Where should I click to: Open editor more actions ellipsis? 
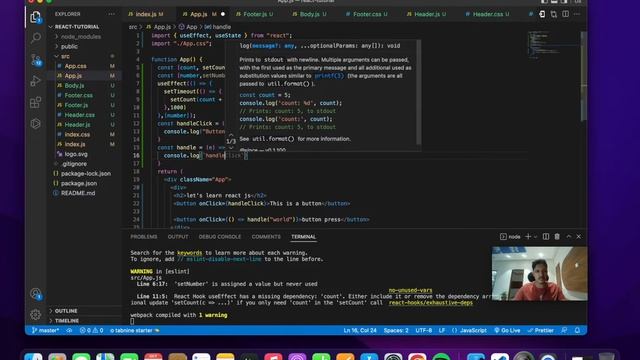click(x=577, y=14)
